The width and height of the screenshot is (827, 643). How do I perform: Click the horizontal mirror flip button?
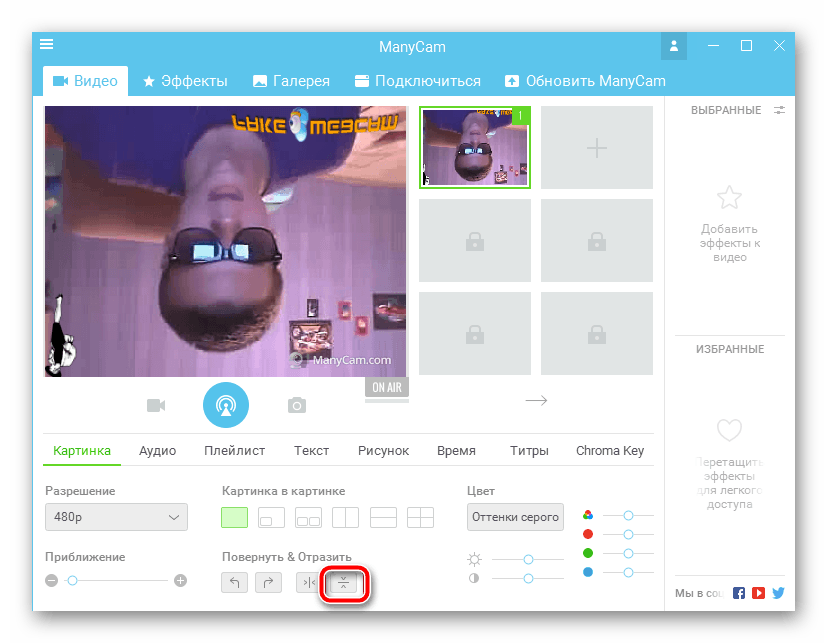tap(309, 583)
